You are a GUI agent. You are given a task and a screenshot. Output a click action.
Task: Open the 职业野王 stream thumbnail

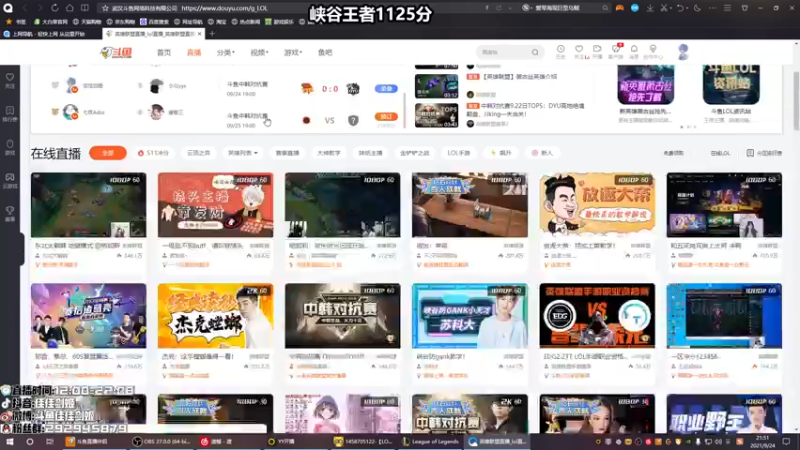(x=724, y=413)
